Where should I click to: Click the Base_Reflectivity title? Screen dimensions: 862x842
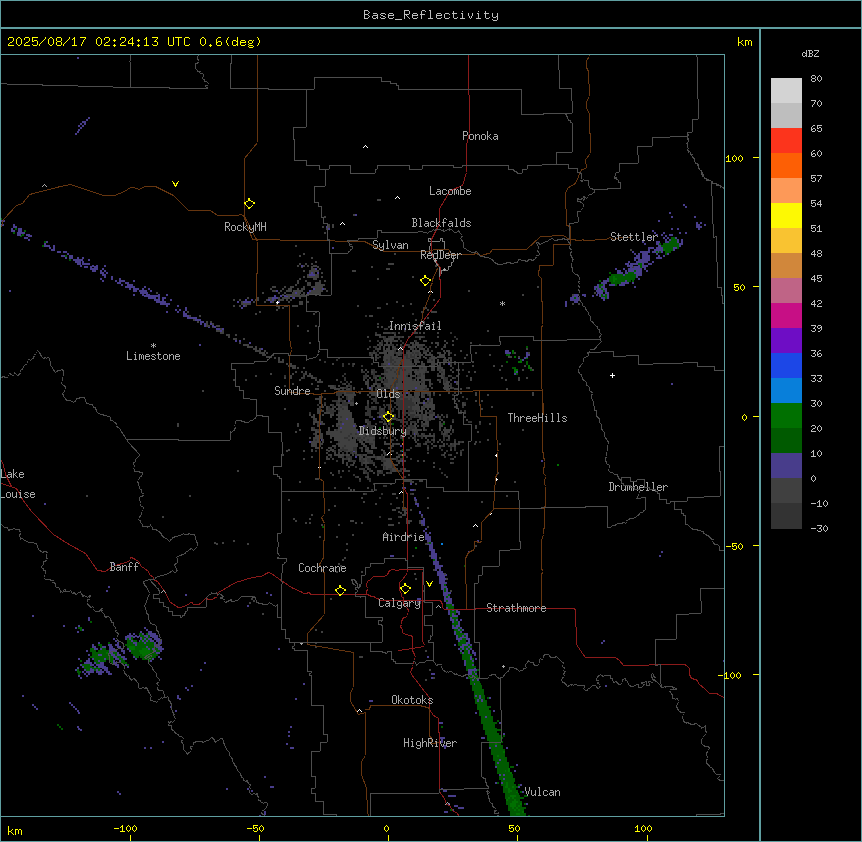pos(431,15)
